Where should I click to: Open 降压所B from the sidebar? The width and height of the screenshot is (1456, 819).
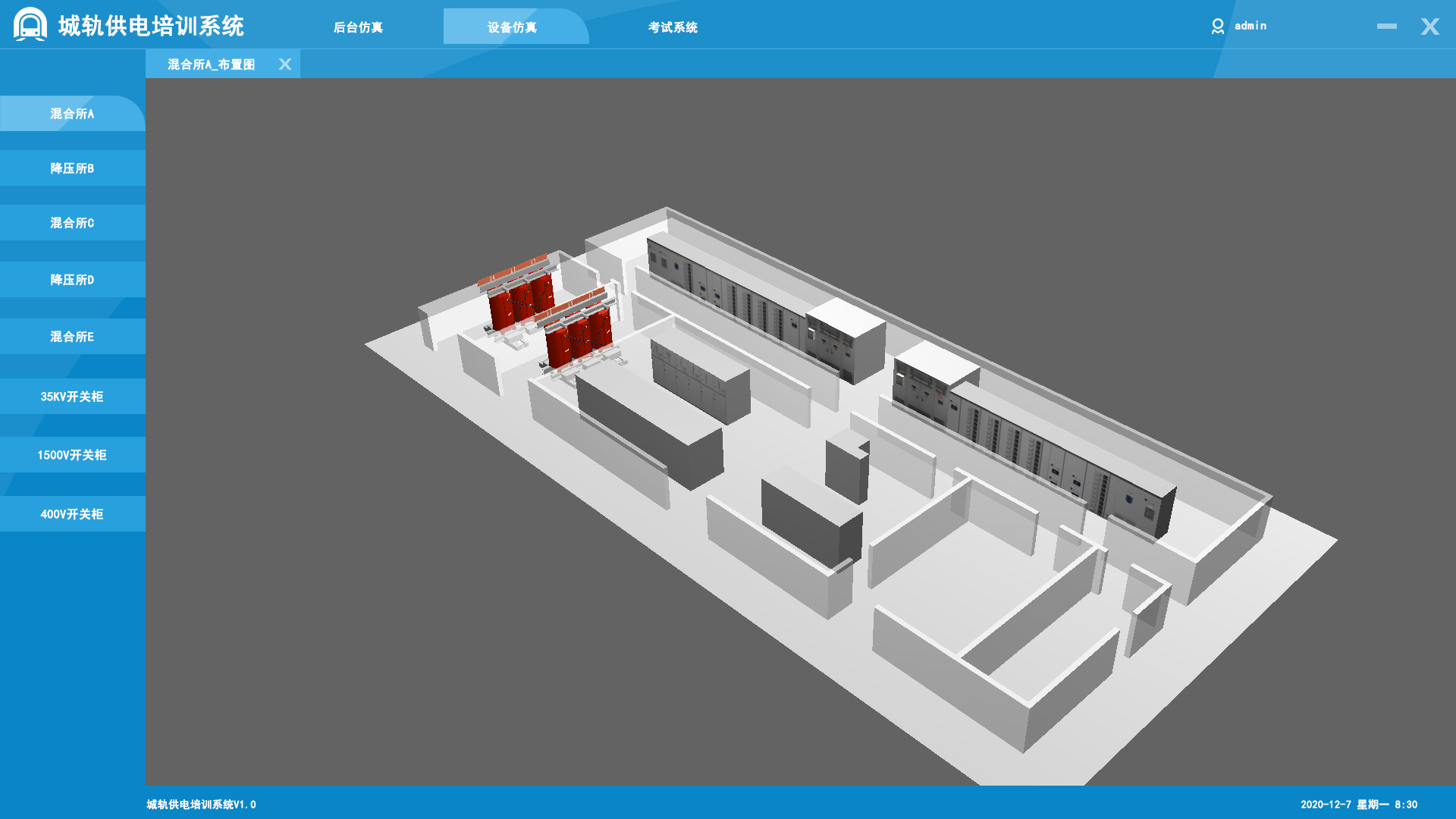click(72, 168)
